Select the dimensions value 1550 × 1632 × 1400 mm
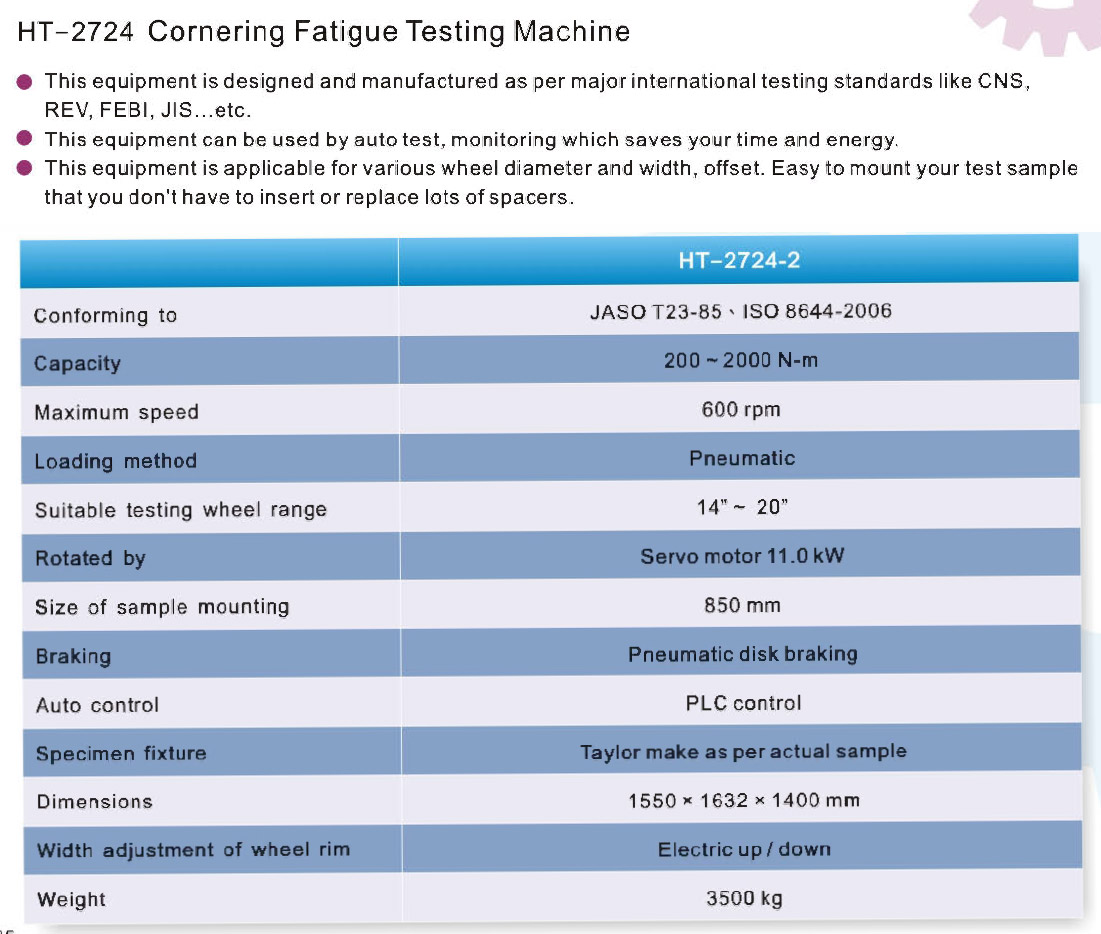The height and width of the screenshot is (934, 1101). (x=743, y=800)
